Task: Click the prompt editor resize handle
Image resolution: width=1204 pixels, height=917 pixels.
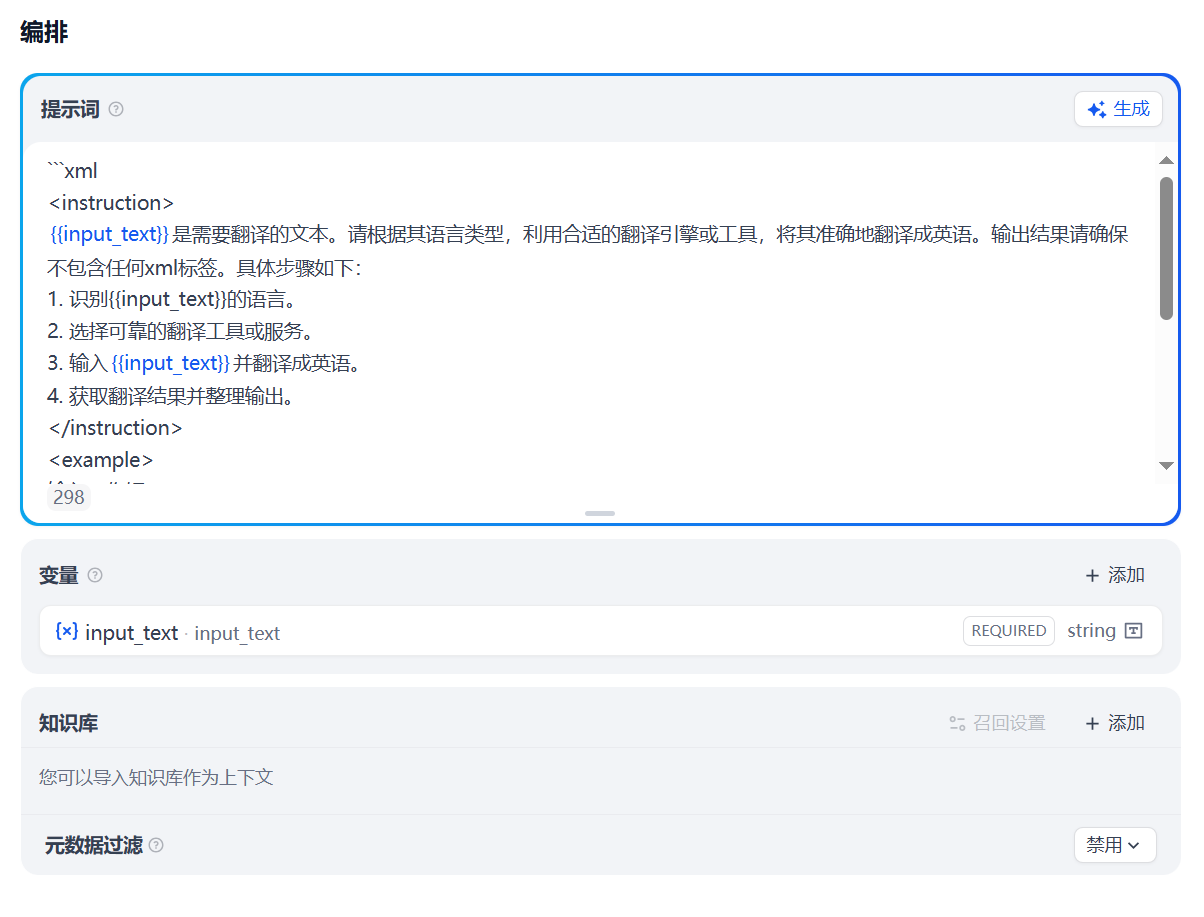Action: (600, 513)
